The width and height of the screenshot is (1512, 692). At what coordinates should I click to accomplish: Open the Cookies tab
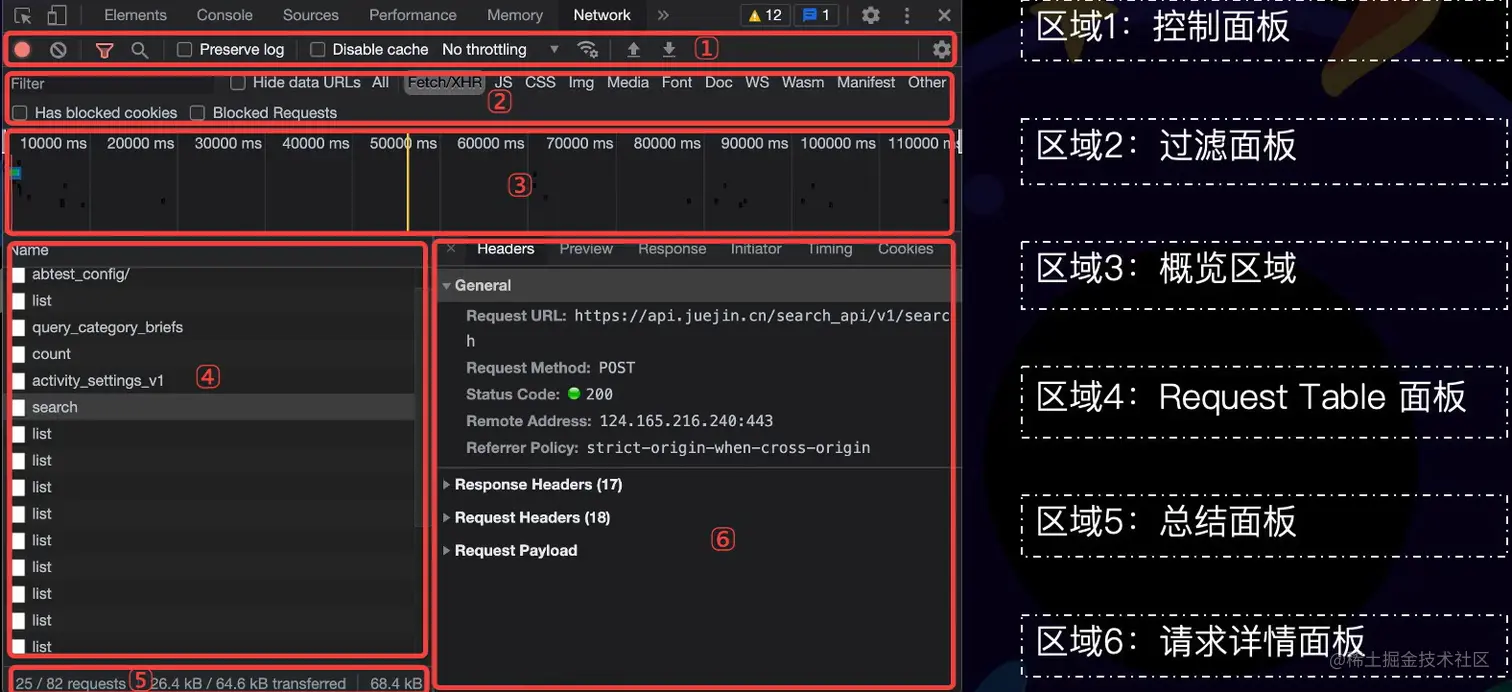click(x=905, y=248)
